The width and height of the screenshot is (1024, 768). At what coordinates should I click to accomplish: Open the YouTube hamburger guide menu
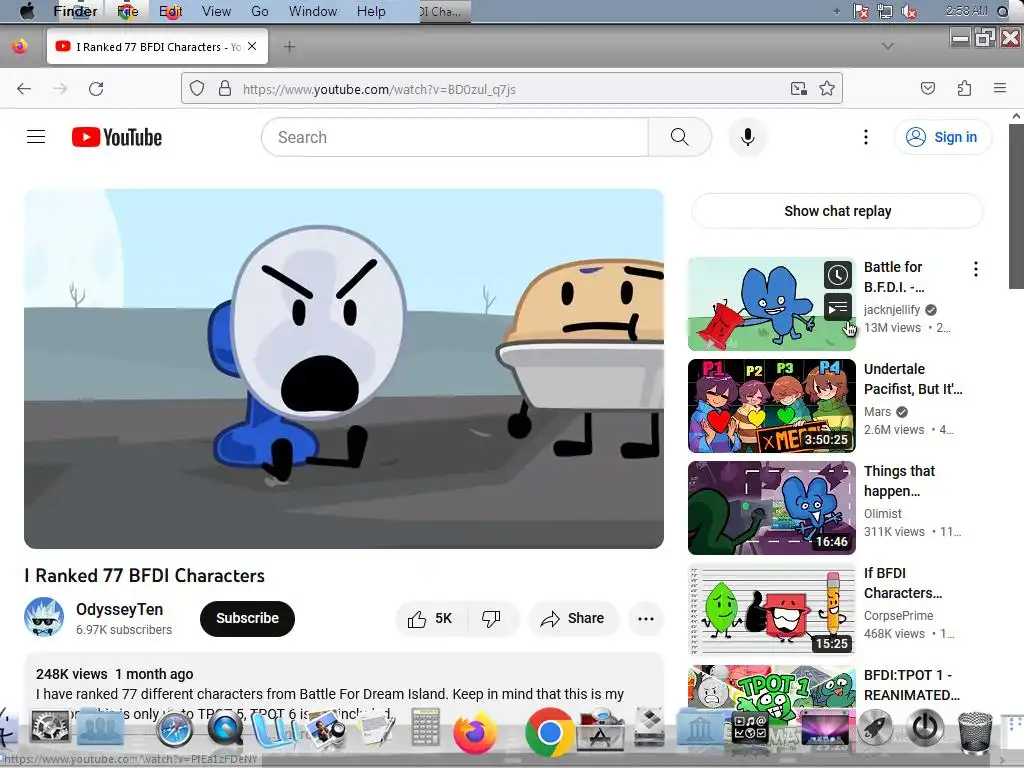[x=36, y=136]
